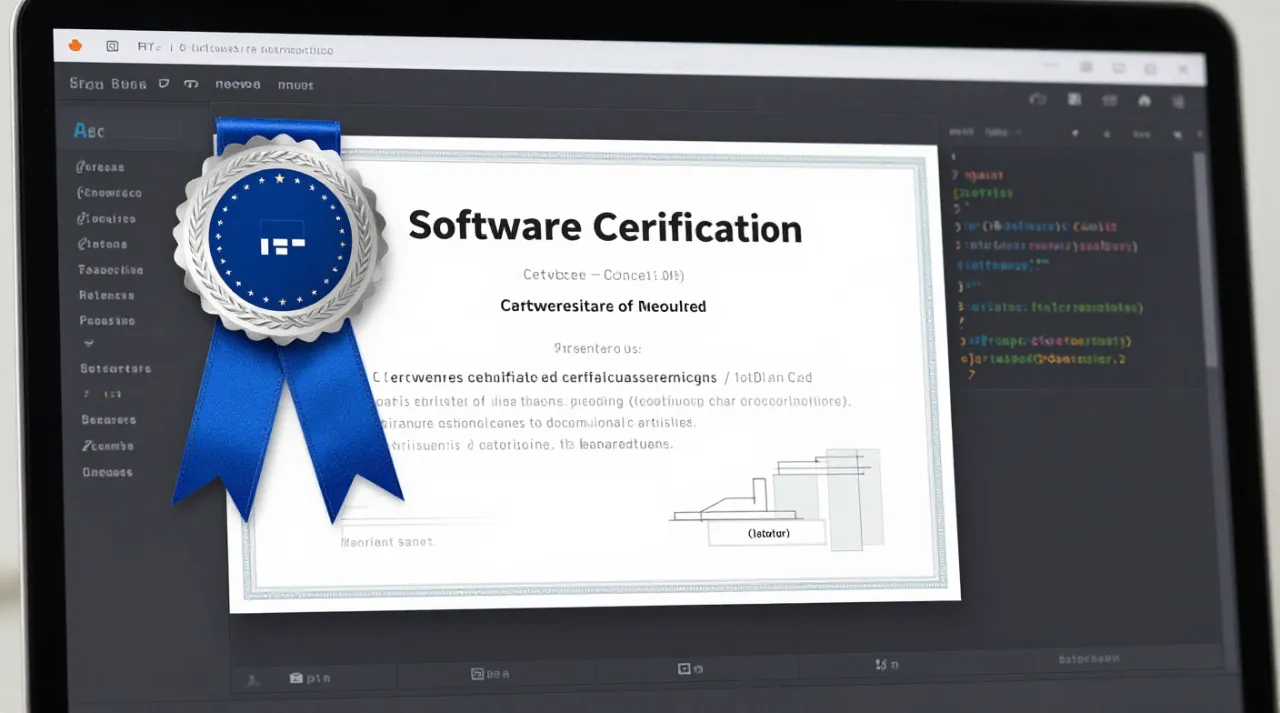Screen dimensions: 1280x713
Task: Click the square outline icon beside the orange logo
Action: click(x=112, y=46)
